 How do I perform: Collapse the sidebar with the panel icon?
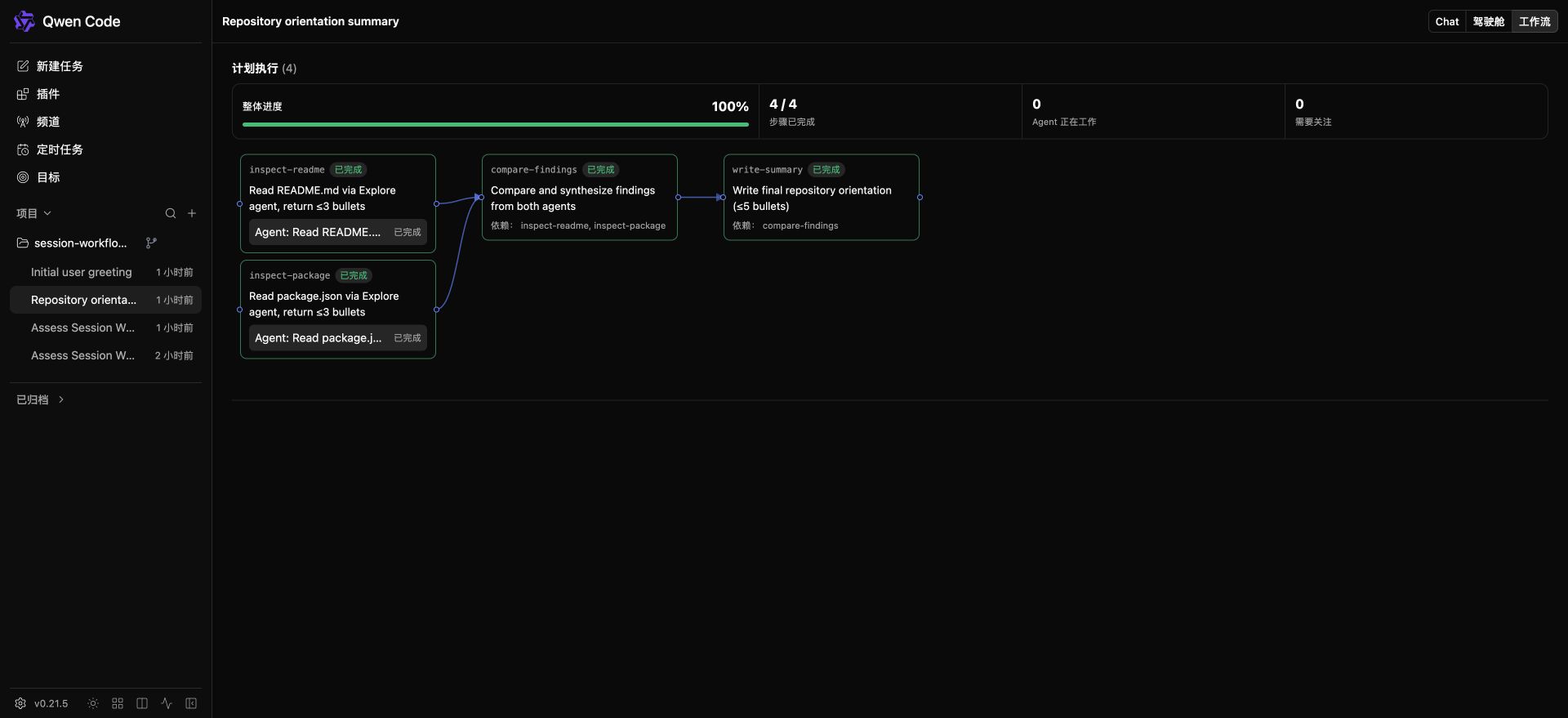[x=191, y=703]
